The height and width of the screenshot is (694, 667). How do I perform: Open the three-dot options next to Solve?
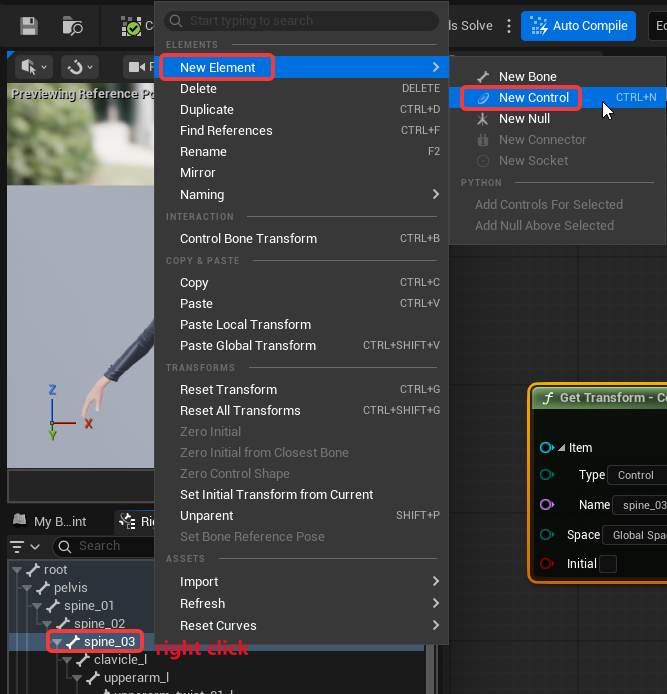[509, 26]
